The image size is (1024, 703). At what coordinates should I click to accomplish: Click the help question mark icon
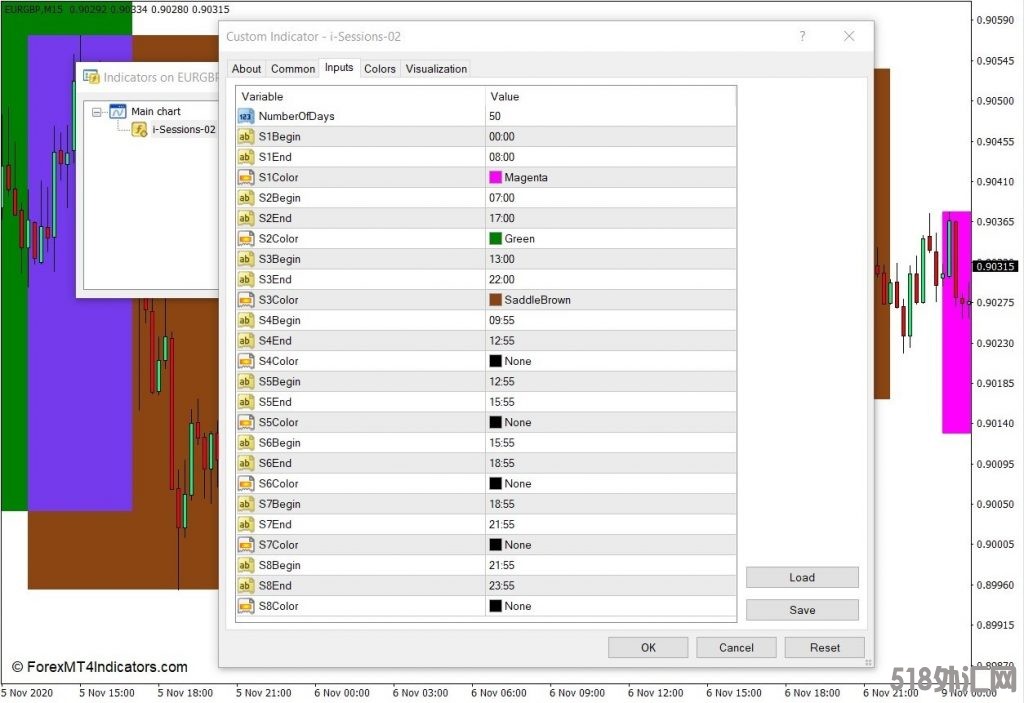point(802,36)
